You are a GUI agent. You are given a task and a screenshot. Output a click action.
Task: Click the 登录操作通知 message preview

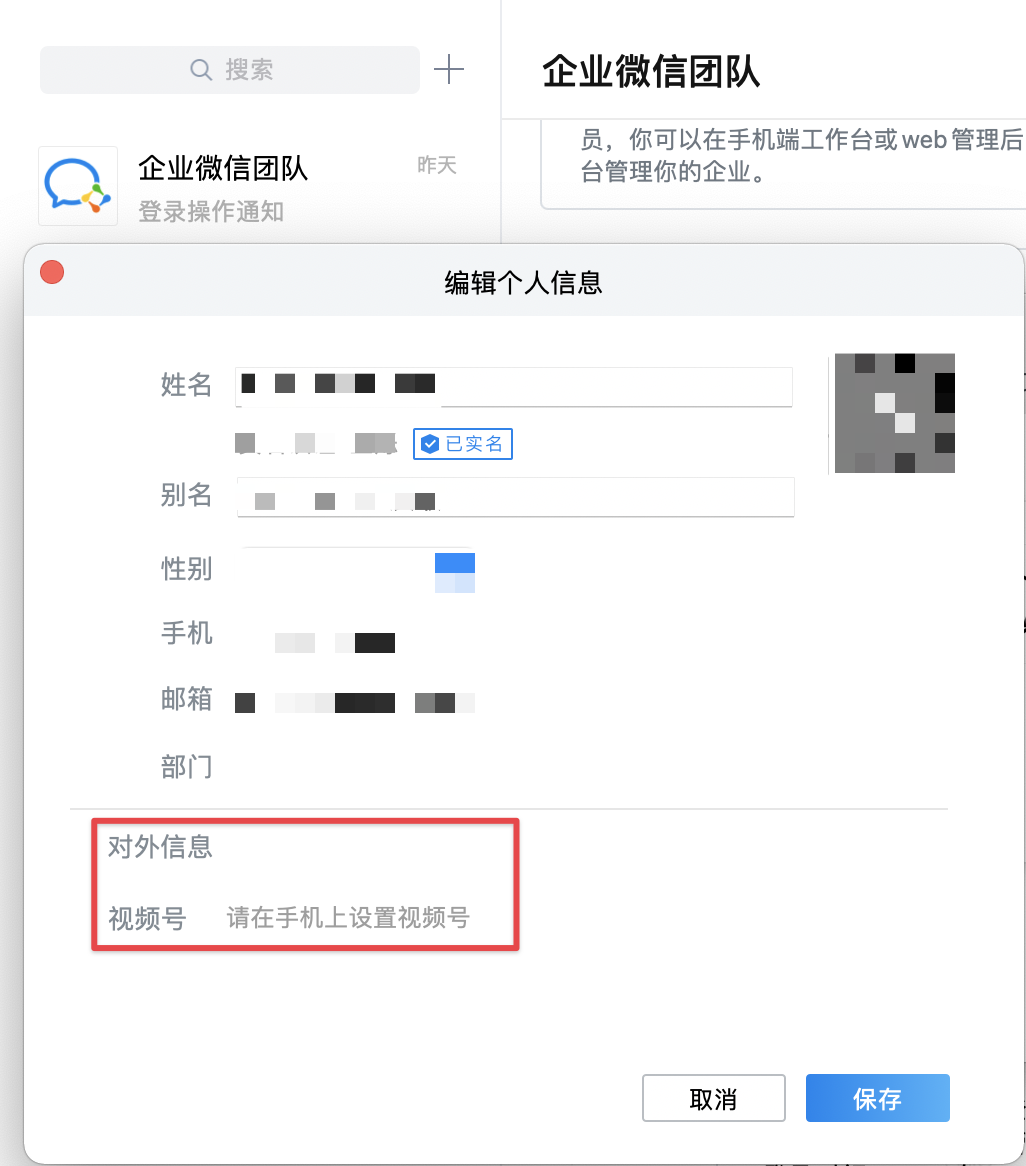(x=211, y=211)
